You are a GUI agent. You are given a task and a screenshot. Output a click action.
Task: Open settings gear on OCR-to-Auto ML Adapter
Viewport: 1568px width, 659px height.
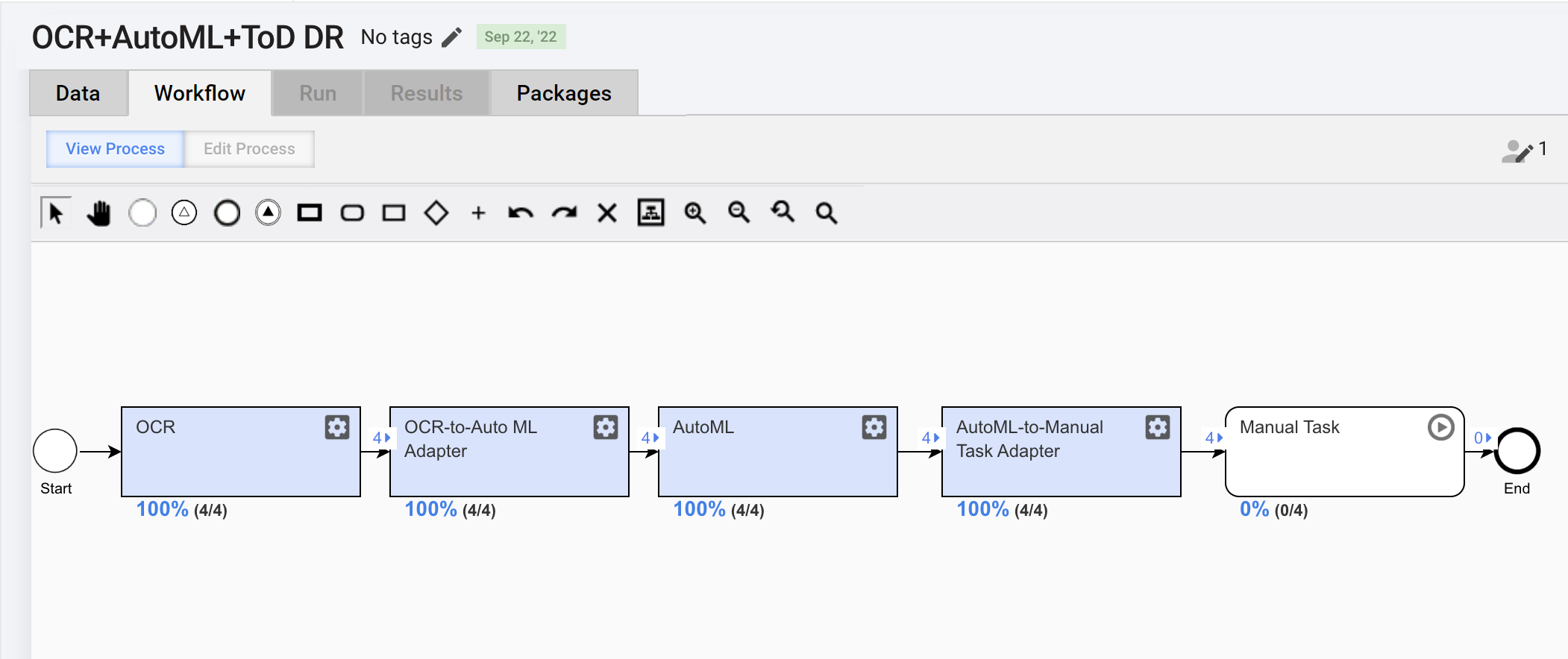[x=606, y=427]
